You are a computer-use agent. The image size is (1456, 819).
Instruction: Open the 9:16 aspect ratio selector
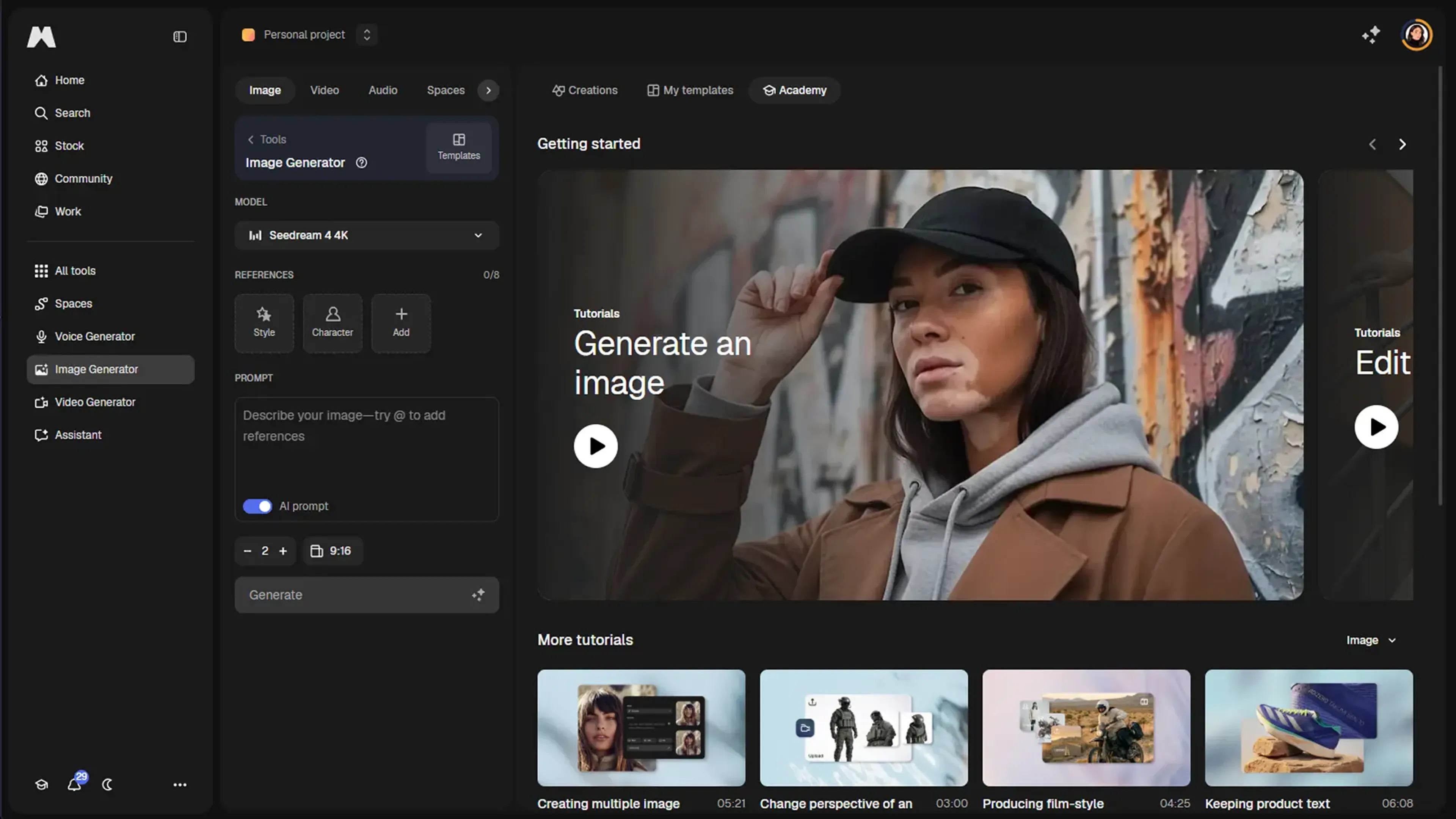333,551
